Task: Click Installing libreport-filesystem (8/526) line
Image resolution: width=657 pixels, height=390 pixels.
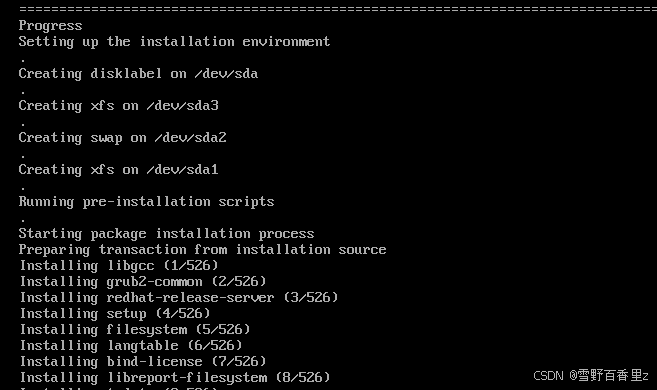Action: 175,377
